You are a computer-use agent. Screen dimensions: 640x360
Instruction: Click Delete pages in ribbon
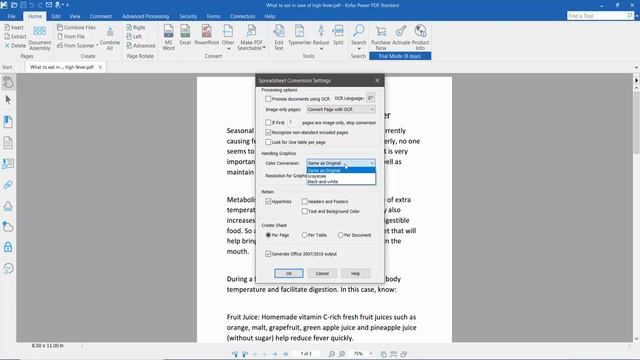(x=15, y=45)
